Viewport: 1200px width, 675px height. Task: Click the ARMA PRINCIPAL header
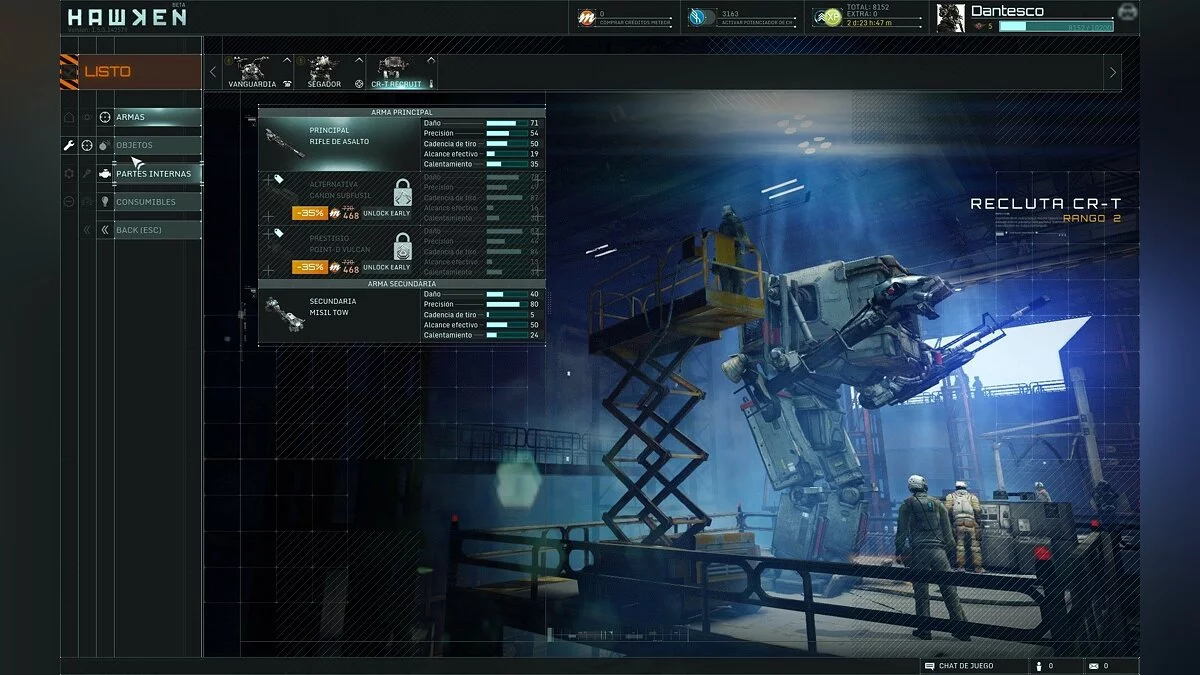click(402, 112)
